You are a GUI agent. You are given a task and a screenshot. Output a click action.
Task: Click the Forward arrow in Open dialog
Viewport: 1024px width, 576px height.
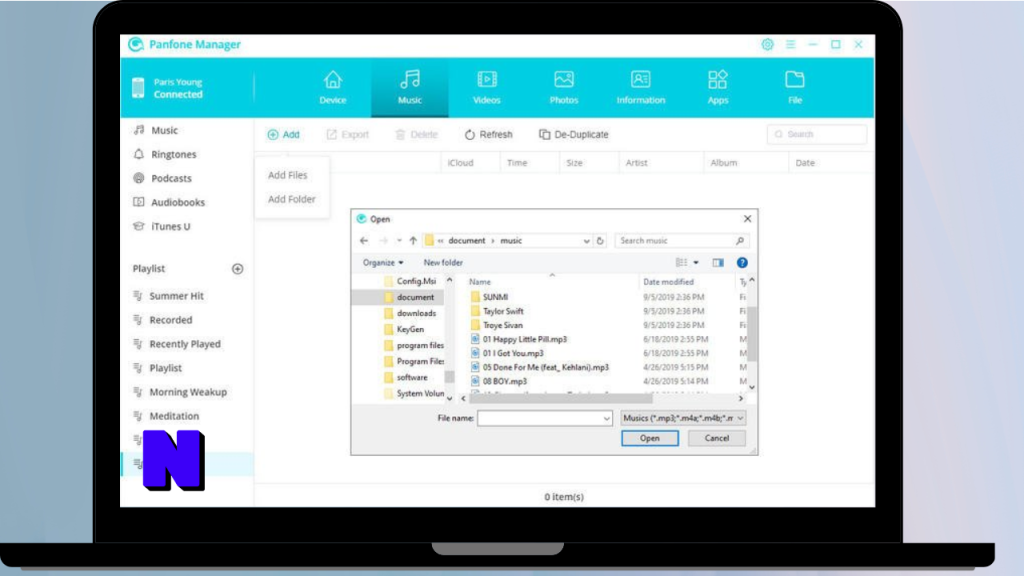click(383, 241)
